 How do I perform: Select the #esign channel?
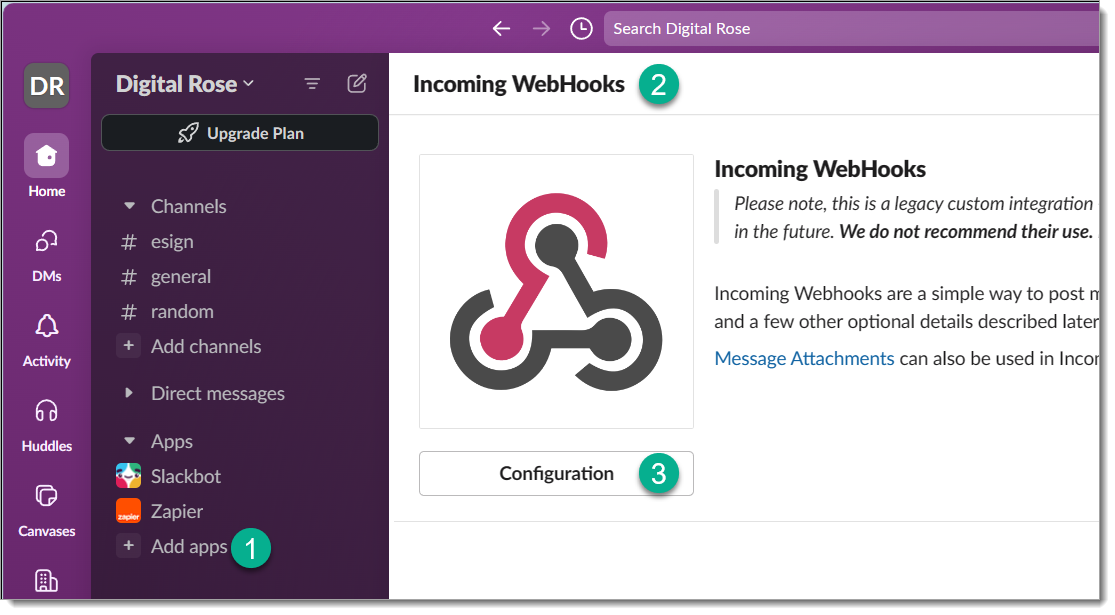[171, 241]
